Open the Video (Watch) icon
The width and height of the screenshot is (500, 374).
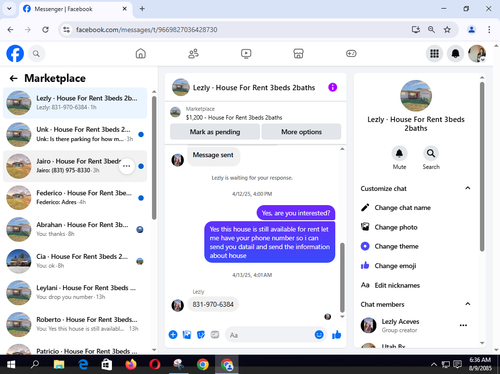click(x=246, y=53)
